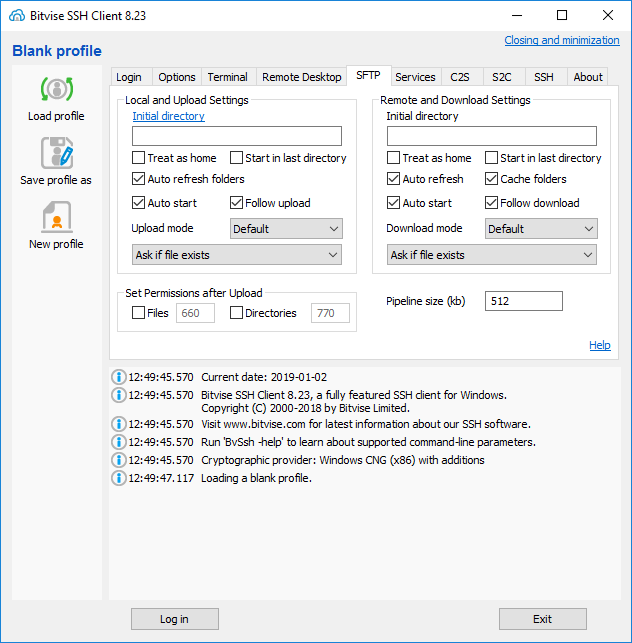Click the New profile icon
This screenshot has width=632, height=643.
click(57, 217)
